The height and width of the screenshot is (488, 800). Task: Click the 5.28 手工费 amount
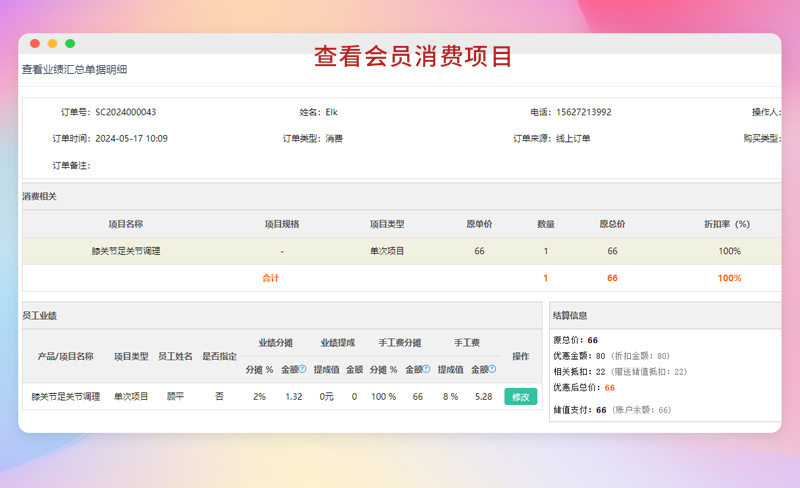point(483,397)
